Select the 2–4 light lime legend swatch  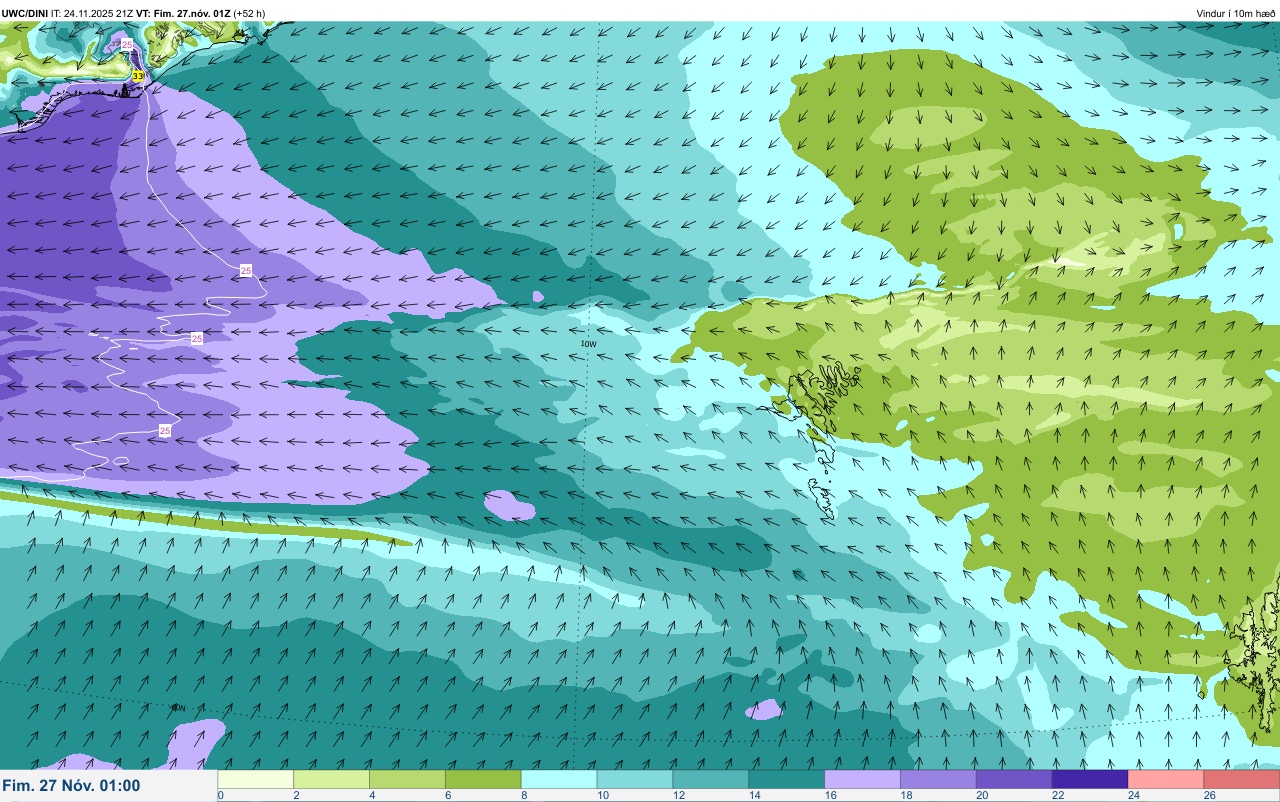pos(331,779)
